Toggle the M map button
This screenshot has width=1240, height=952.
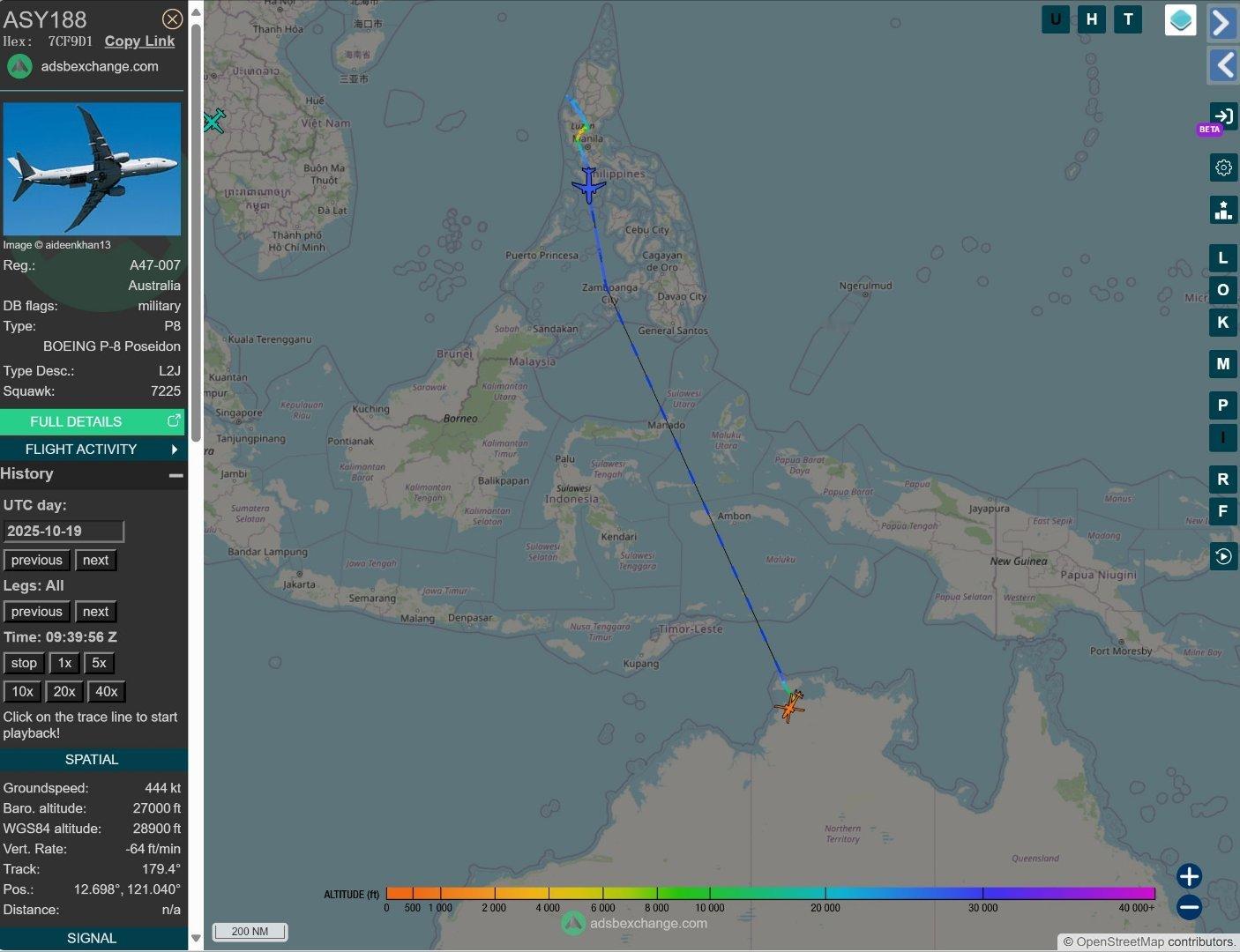[x=1222, y=363]
